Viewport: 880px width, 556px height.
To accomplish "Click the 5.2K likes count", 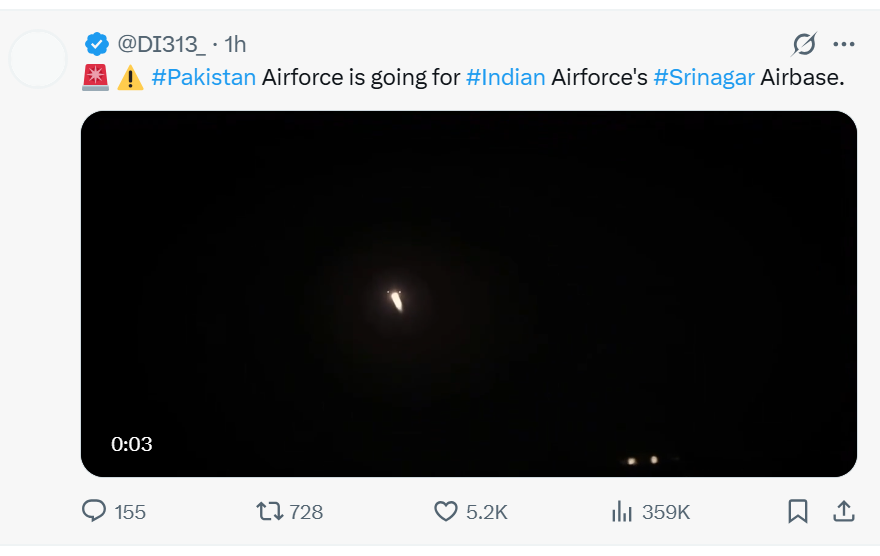I will click(487, 512).
